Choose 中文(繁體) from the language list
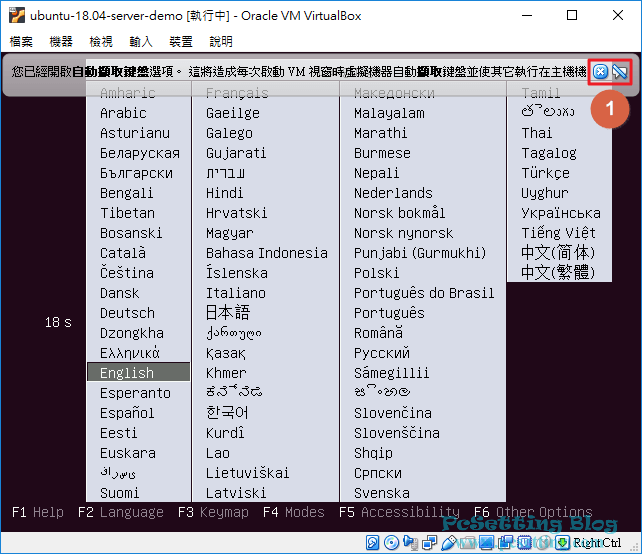 [558, 272]
